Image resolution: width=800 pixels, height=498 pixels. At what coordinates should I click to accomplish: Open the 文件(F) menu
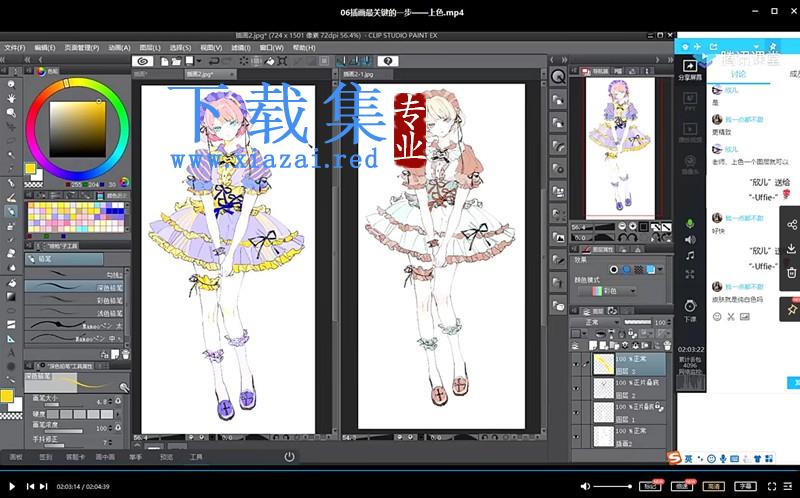click(x=14, y=47)
